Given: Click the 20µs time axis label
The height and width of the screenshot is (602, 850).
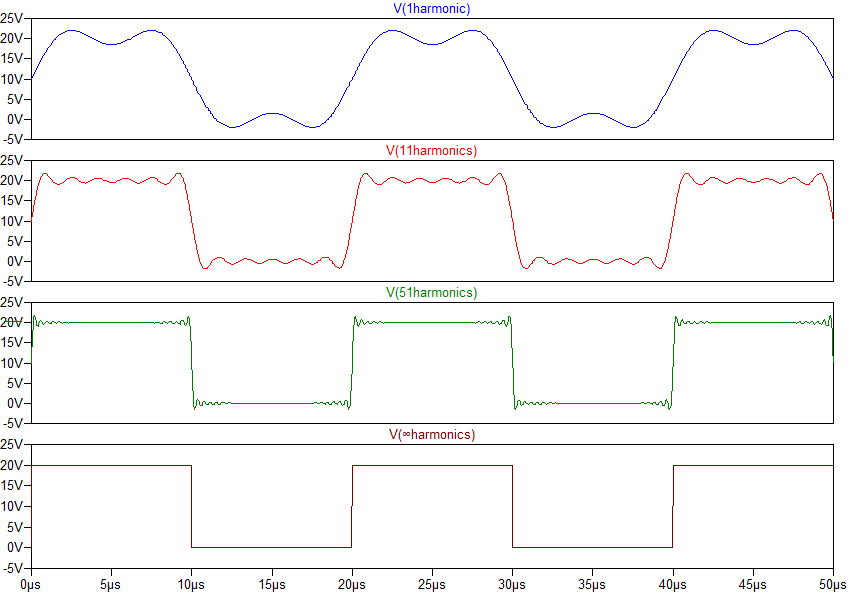Looking at the screenshot, I should coord(351,581).
